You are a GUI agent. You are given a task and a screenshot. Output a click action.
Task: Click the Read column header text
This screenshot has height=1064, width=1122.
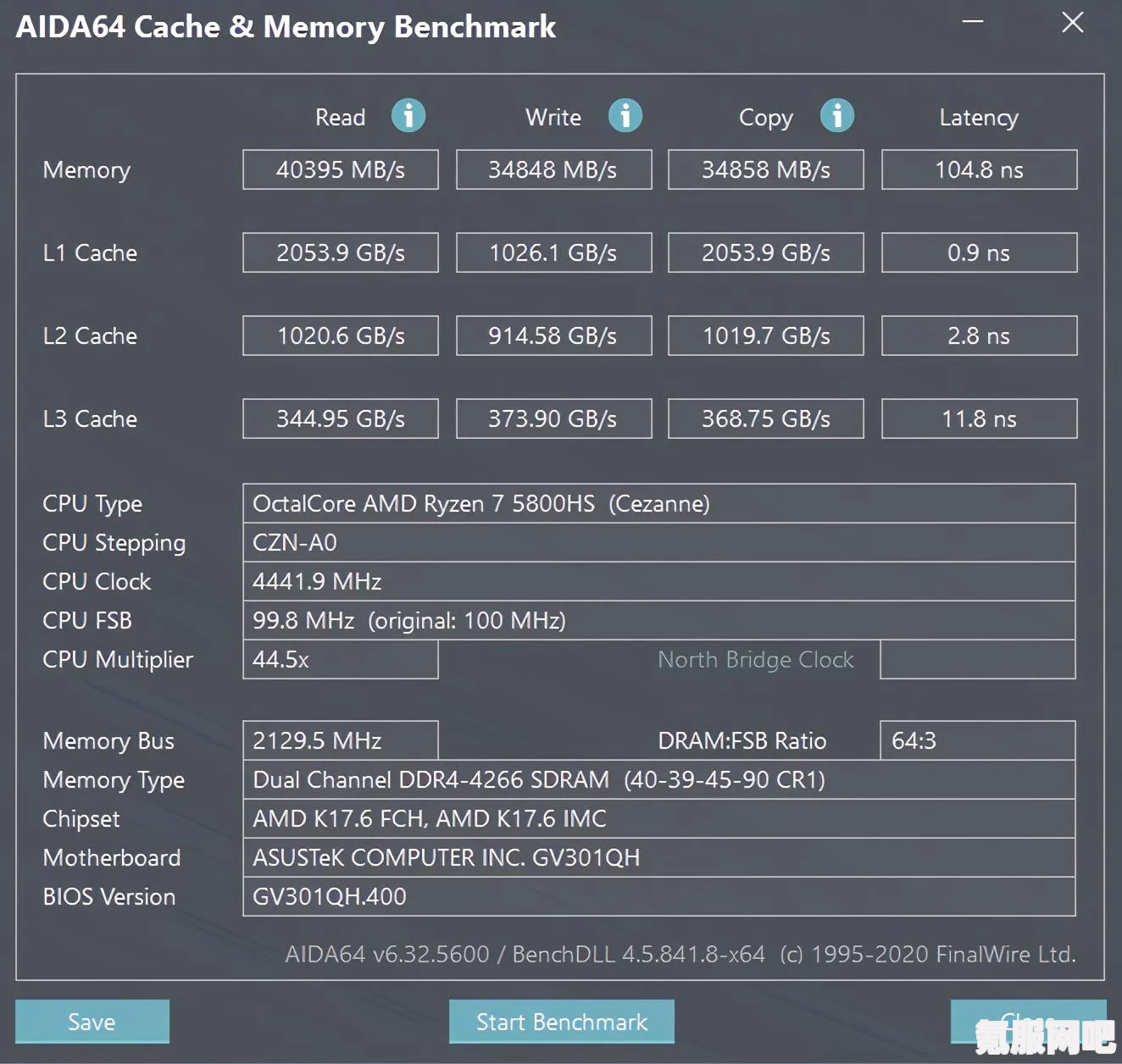click(340, 117)
